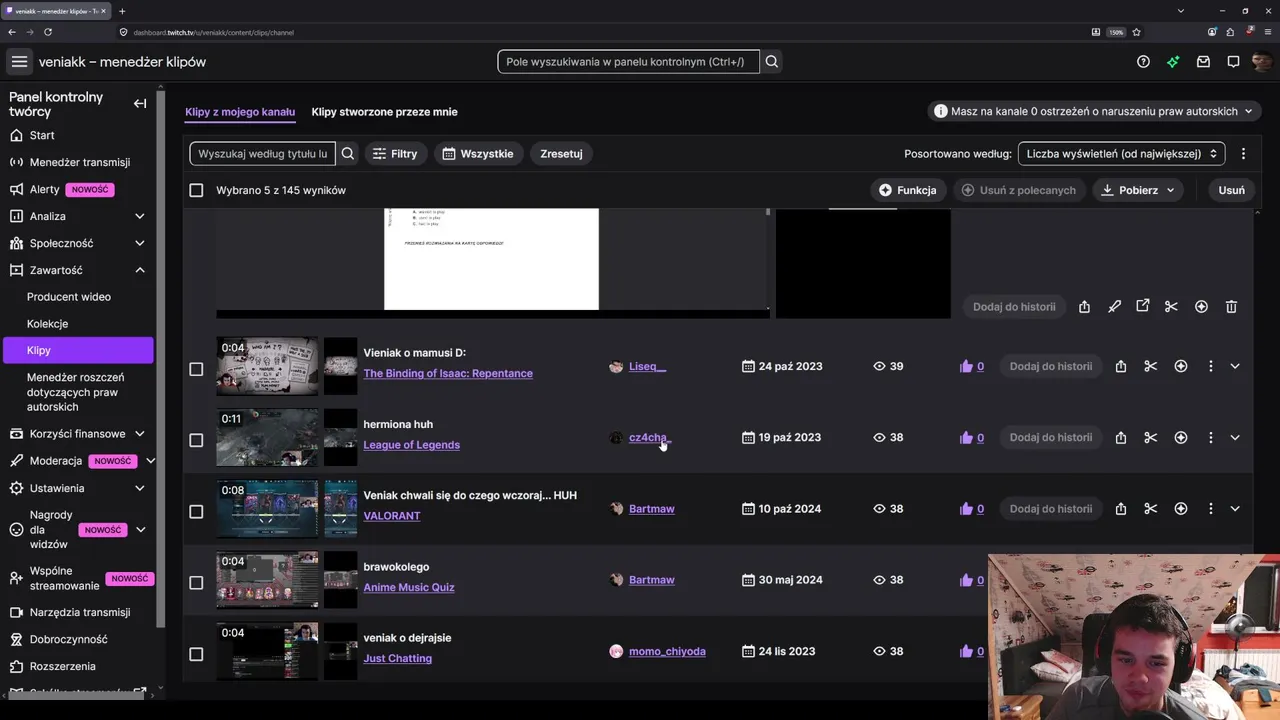This screenshot has width=1280, height=720.
Task: Open the whispers chat bubble icon
Action: [x=1233, y=62]
